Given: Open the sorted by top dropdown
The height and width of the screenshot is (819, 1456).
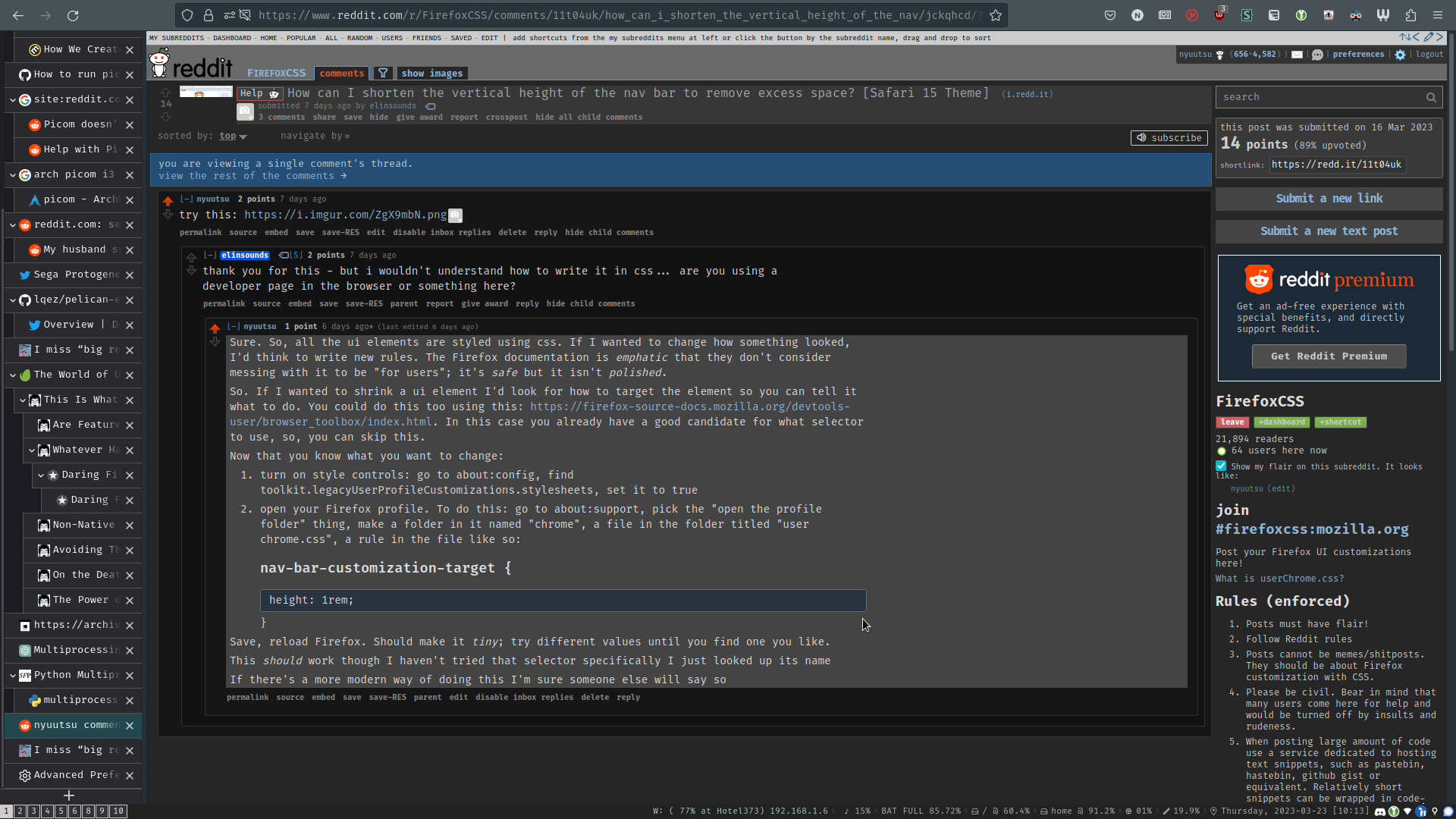Looking at the screenshot, I should pos(233,136).
